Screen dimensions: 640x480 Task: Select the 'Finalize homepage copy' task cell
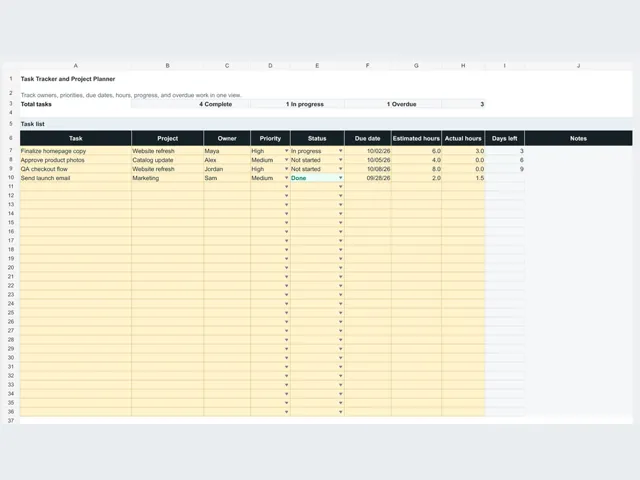click(76, 151)
